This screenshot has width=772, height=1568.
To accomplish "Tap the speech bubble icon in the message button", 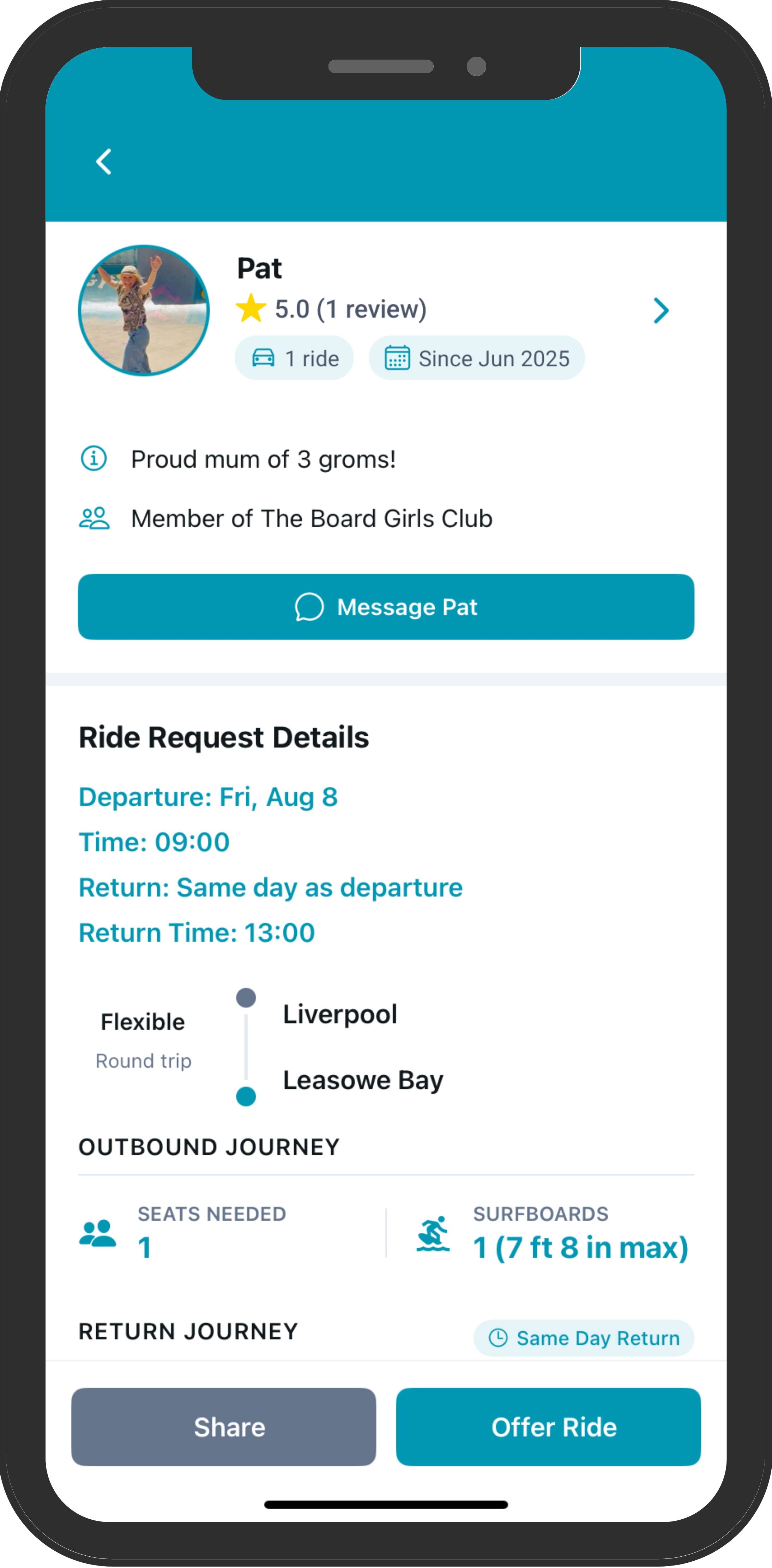I will 309,607.
